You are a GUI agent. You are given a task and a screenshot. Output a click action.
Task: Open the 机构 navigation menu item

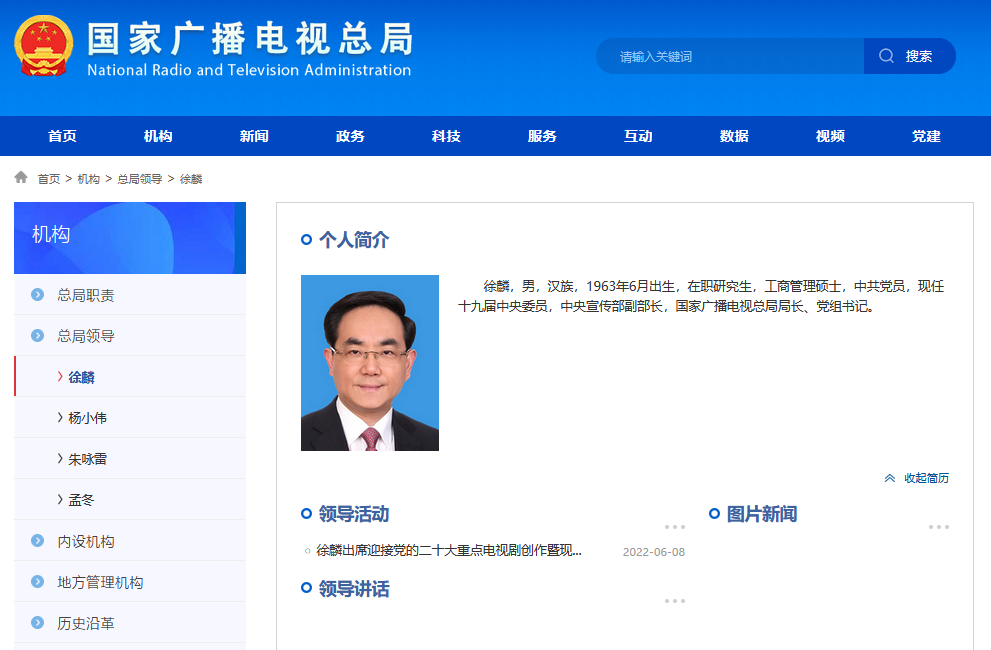pos(158,136)
